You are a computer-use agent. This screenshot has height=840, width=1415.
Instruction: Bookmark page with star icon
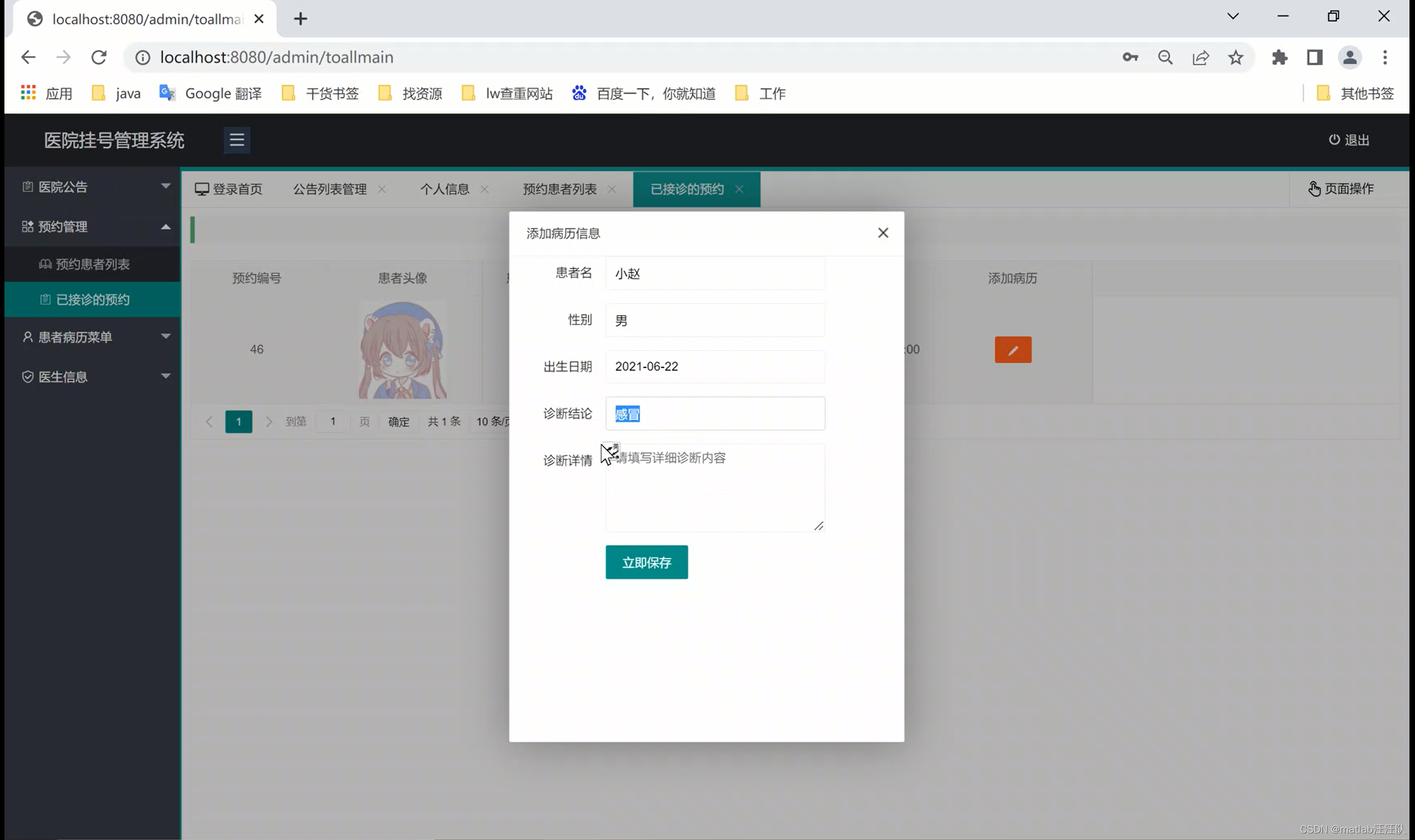[x=1235, y=57]
